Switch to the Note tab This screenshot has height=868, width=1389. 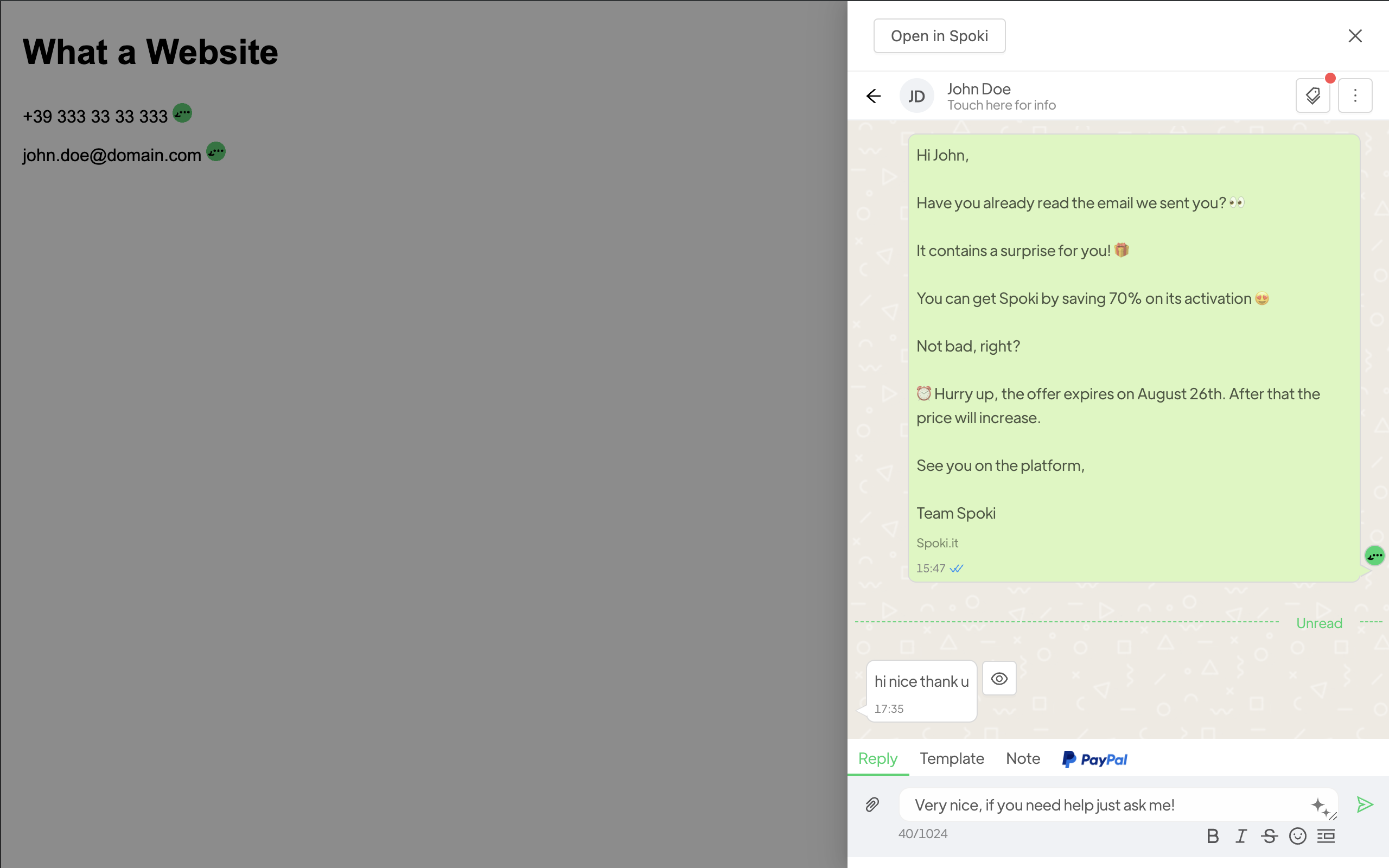pos(1023,758)
